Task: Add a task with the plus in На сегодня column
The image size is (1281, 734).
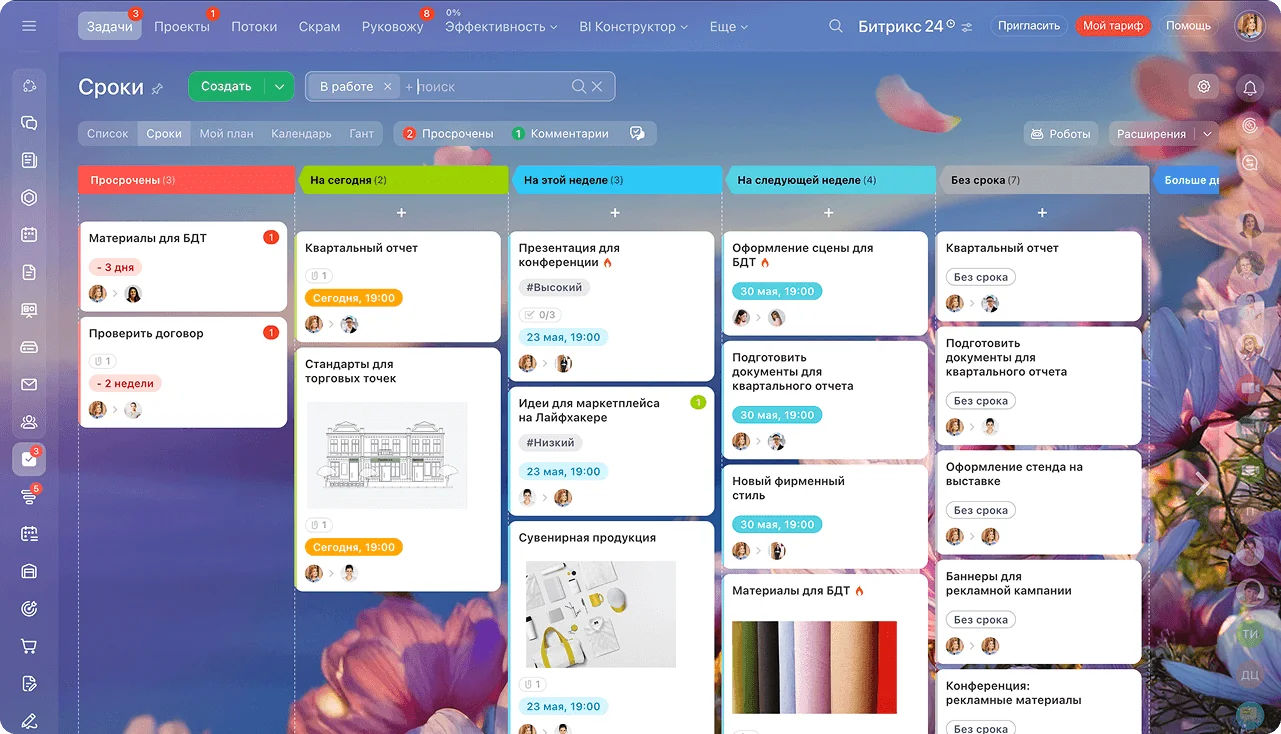Action: pyautogui.click(x=400, y=212)
